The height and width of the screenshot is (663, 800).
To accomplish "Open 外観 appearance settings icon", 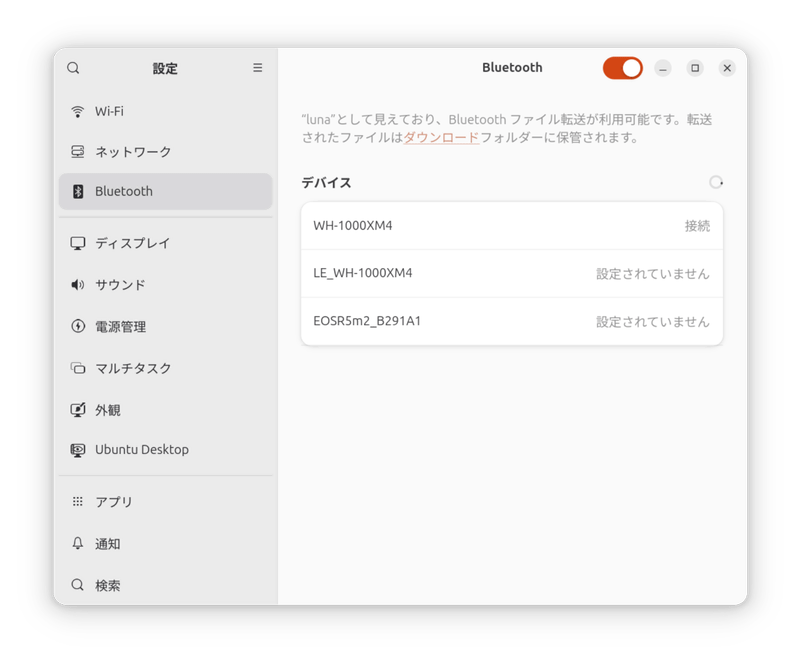I will pyautogui.click(x=77, y=410).
